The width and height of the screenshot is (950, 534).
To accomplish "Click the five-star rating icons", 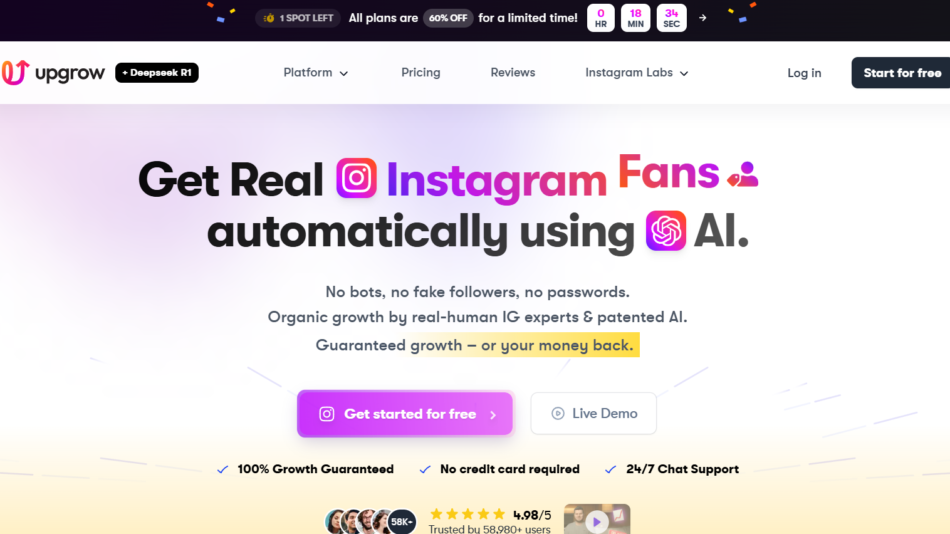I will 468,515.
